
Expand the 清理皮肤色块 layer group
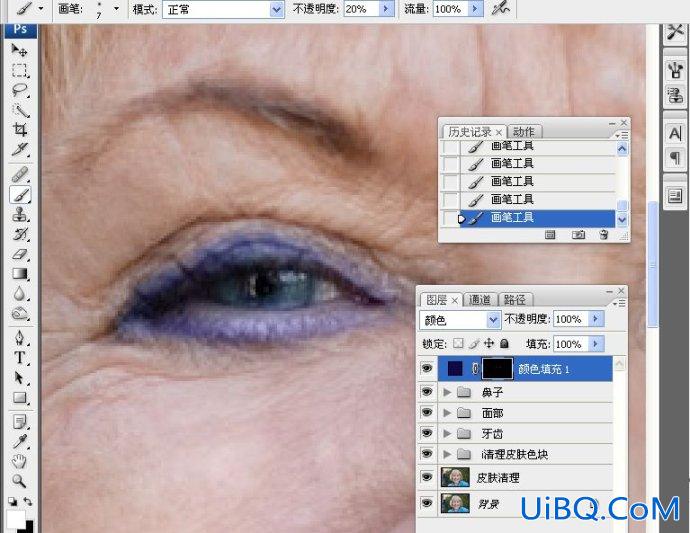pos(447,454)
